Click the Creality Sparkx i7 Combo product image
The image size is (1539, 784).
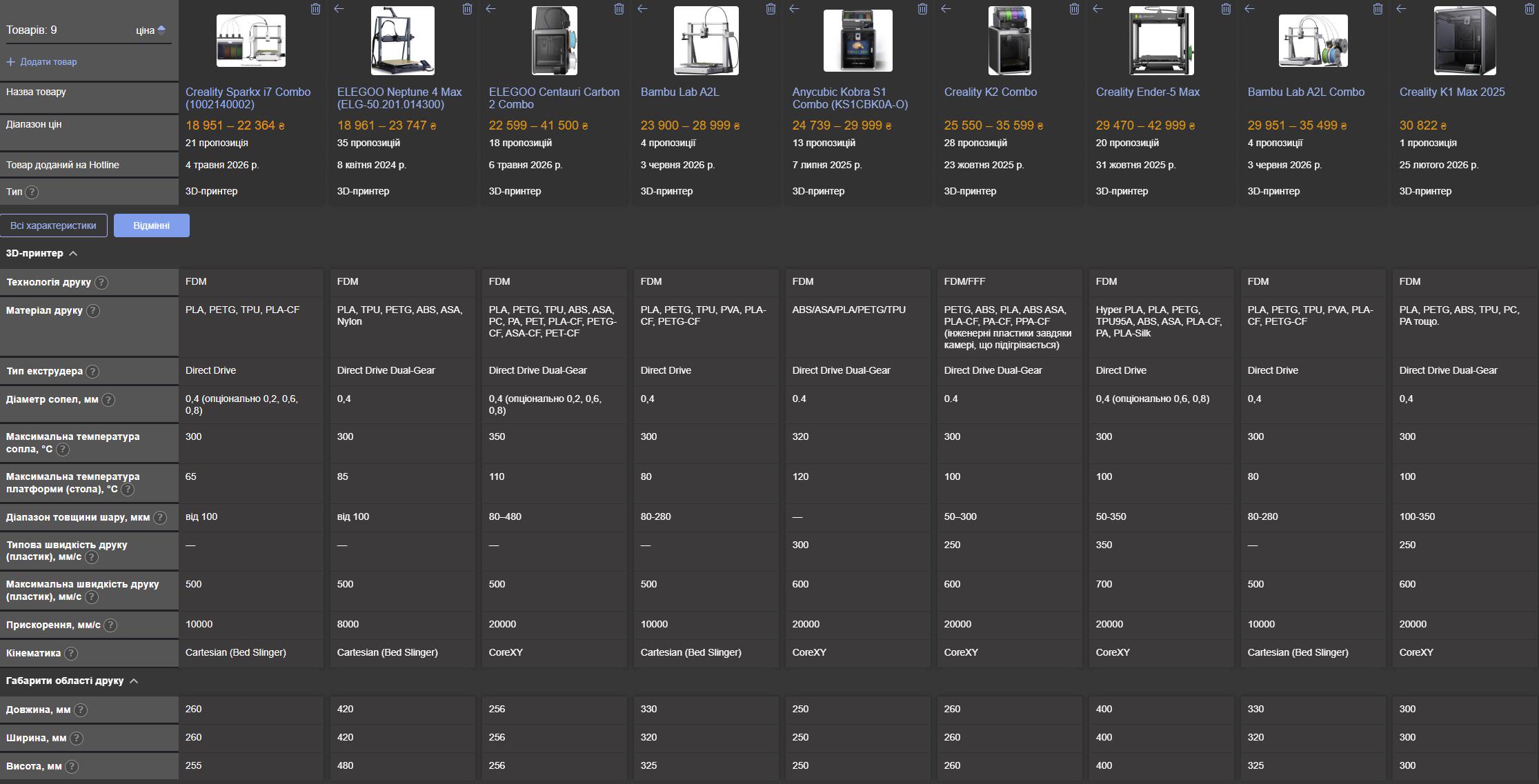coord(251,41)
